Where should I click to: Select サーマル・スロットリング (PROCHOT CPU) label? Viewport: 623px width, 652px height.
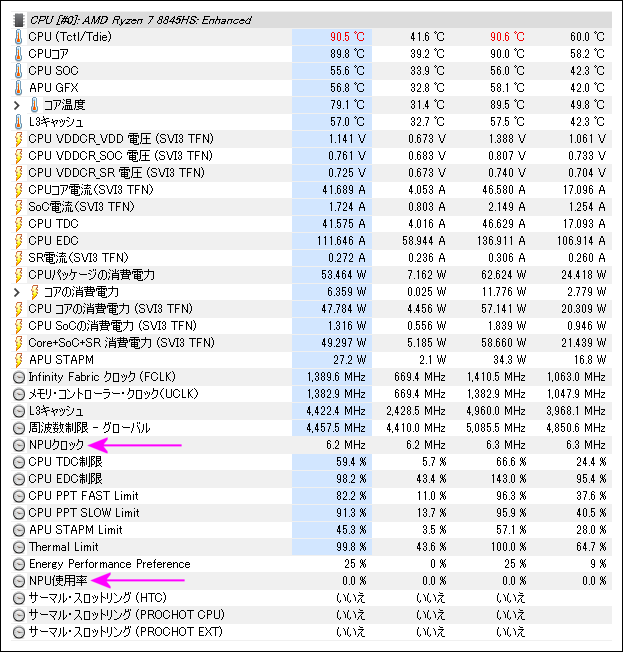click(x=126, y=615)
